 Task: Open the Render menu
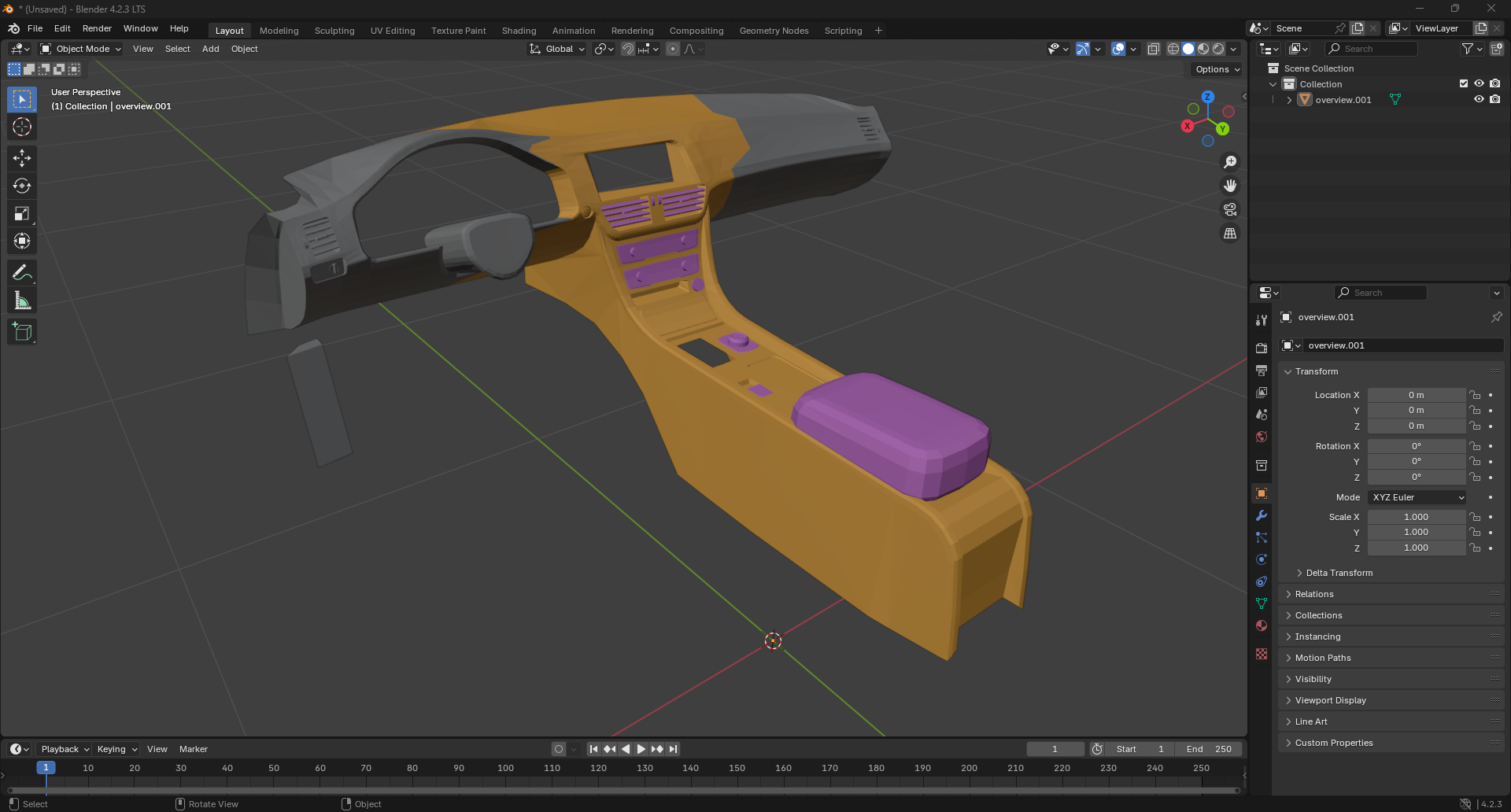tap(97, 28)
